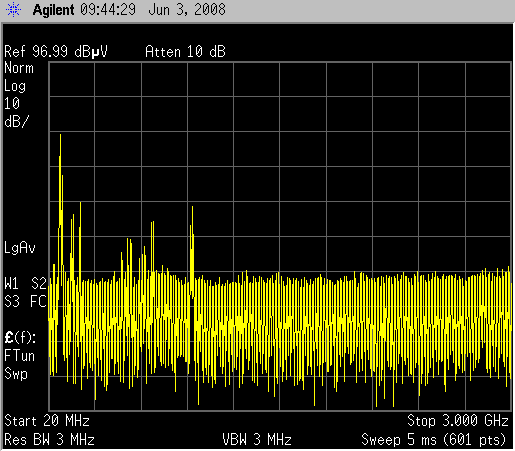Select the Ref 96.99 dBµV readout

pos(56,52)
